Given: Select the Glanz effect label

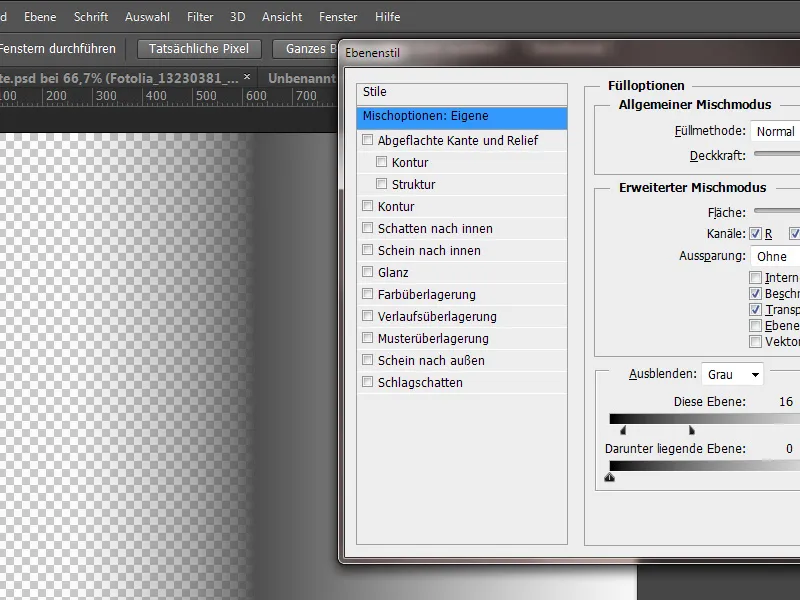Looking at the screenshot, I should pos(393,273).
